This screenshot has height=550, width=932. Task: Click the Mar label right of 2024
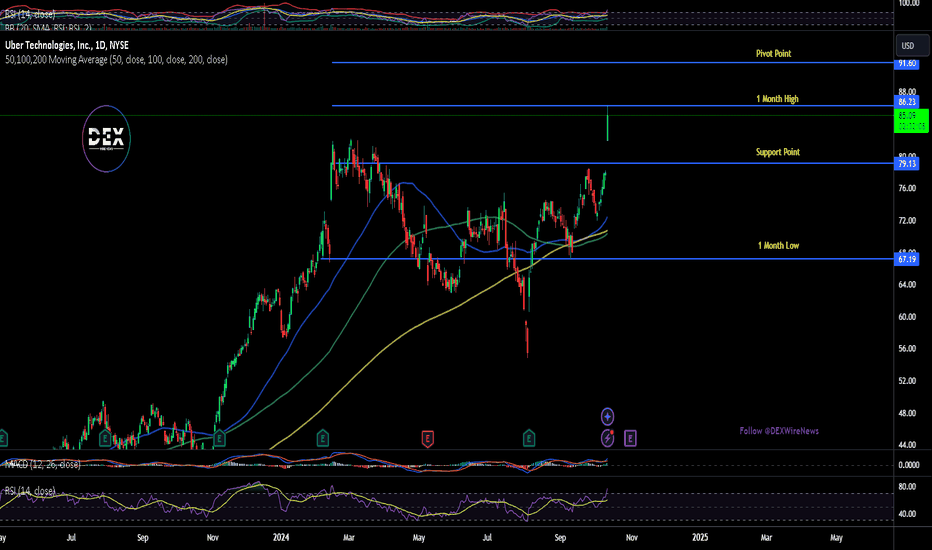coord(348,538)
